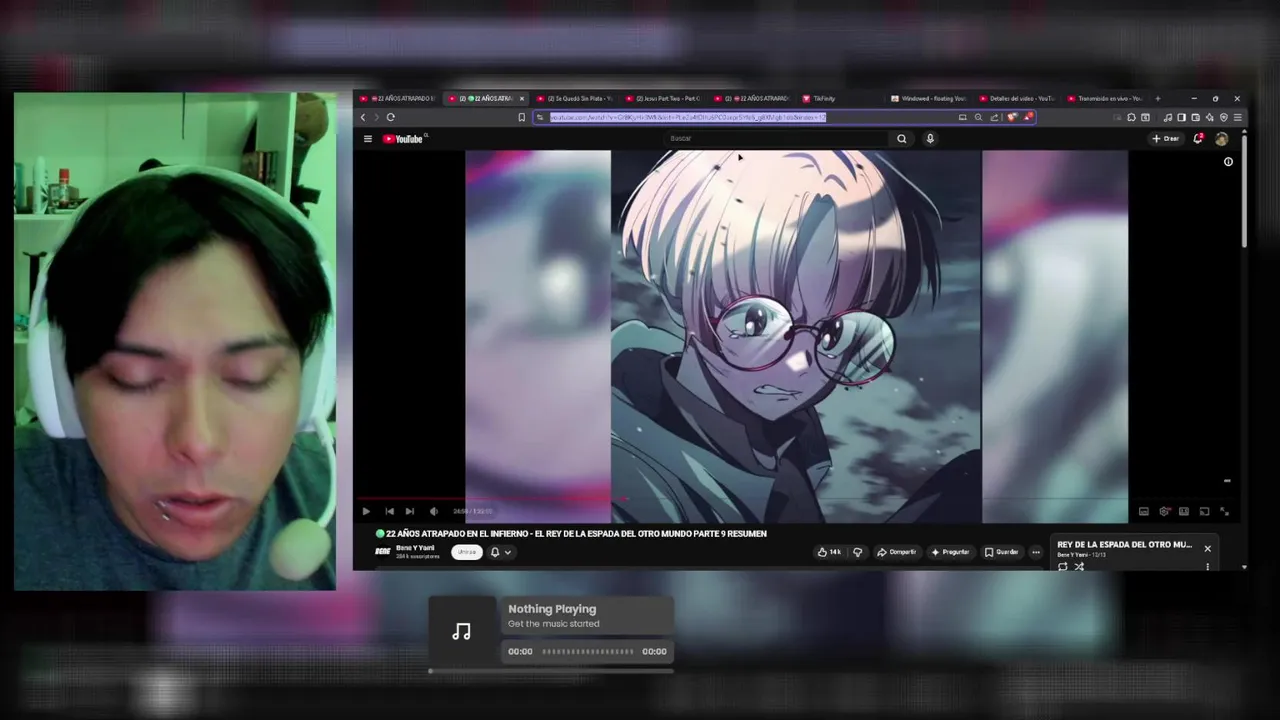1280x720 pixels.
Task: Click the YouTube Buscar search field
Action: (778, 139)
